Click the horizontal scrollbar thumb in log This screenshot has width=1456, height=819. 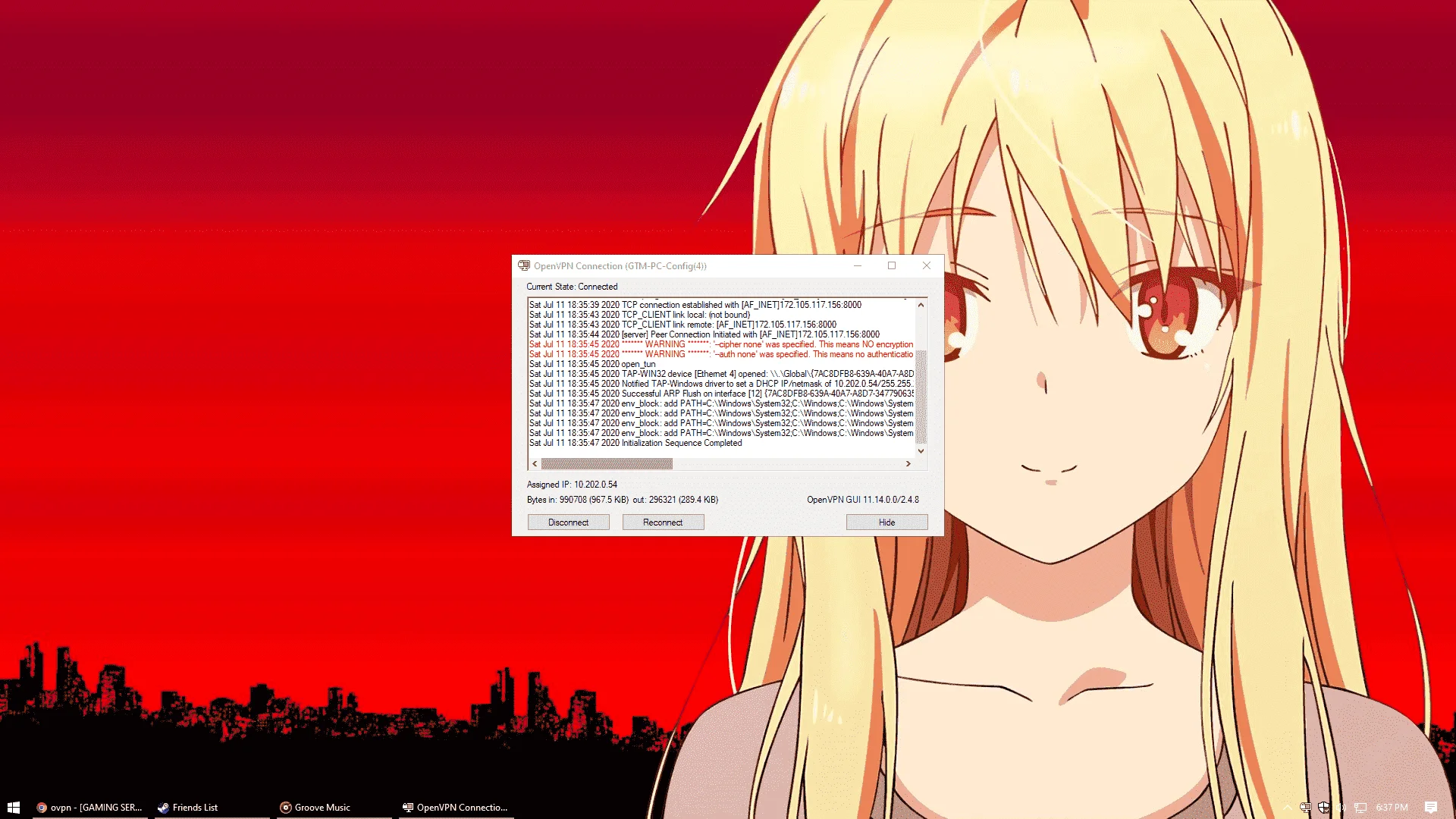click(x=607, y=463)
